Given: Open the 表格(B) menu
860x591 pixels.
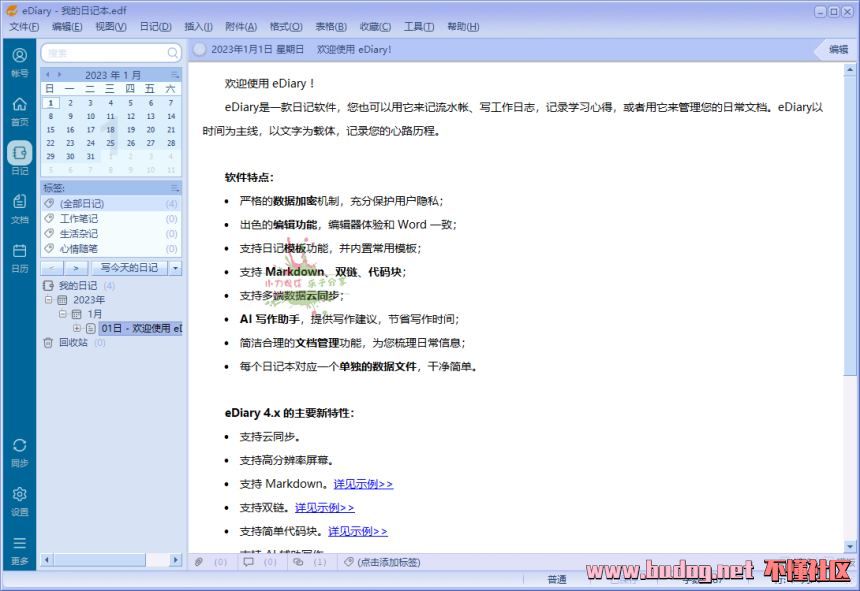Looking at the screenshot, I should [x=331, y=27].
